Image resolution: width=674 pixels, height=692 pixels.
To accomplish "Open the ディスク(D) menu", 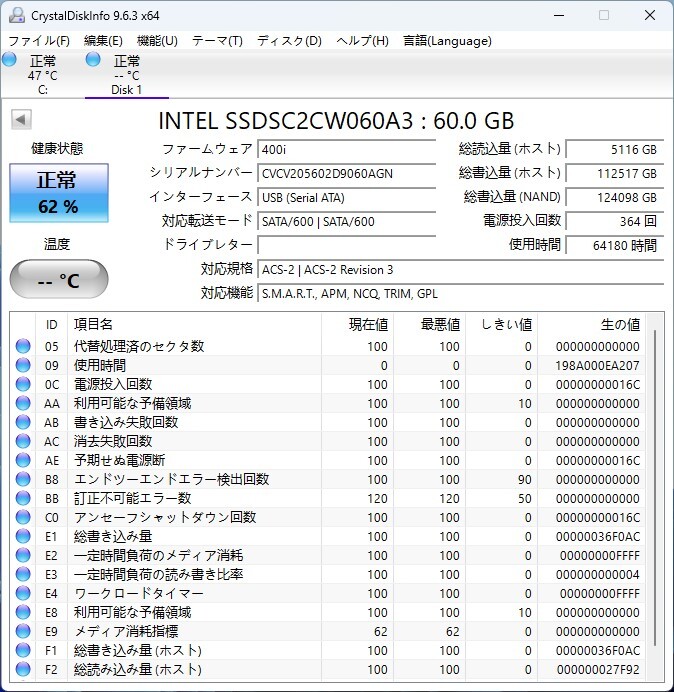I will point(290,41).
